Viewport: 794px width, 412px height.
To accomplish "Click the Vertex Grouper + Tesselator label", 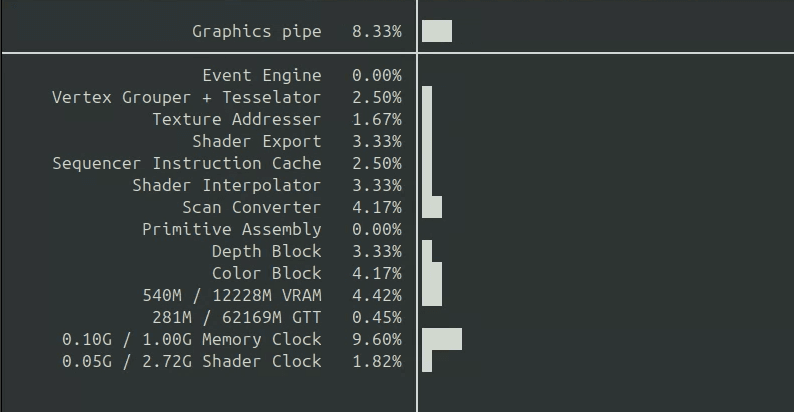I will 187,97.
